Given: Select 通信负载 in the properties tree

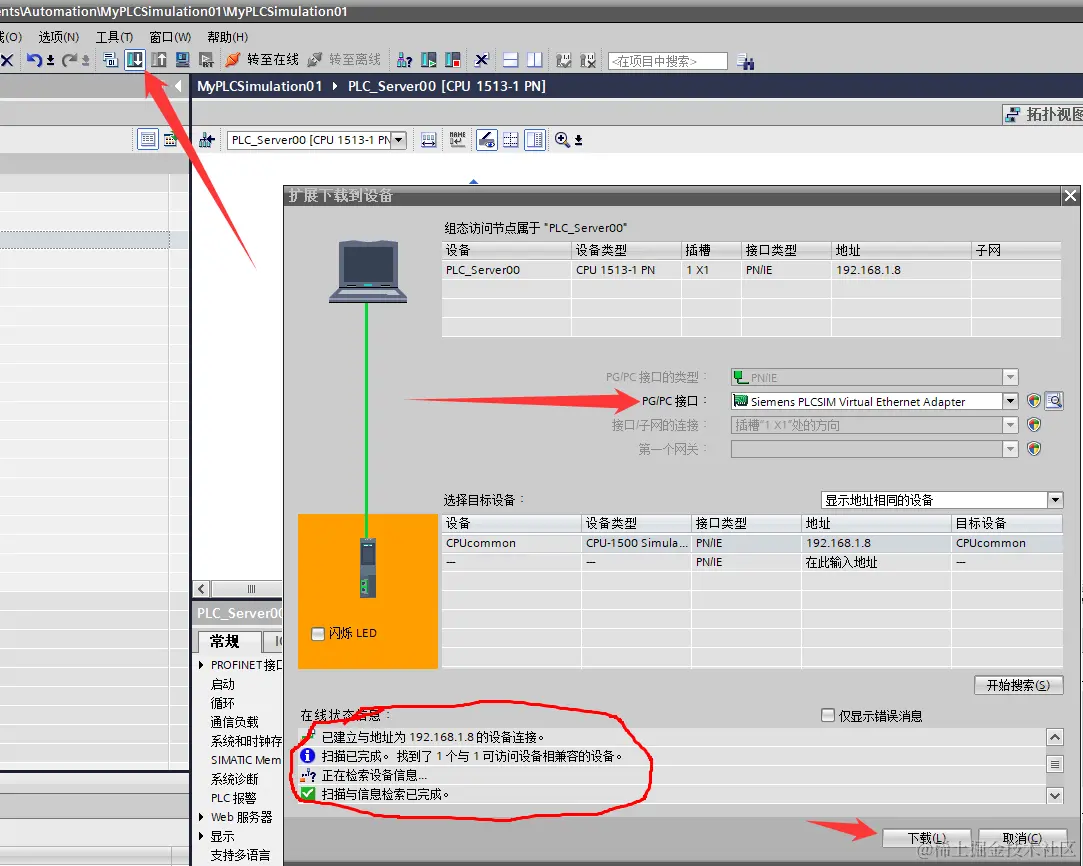Looking at the screenshot, I should click(234, 722).
